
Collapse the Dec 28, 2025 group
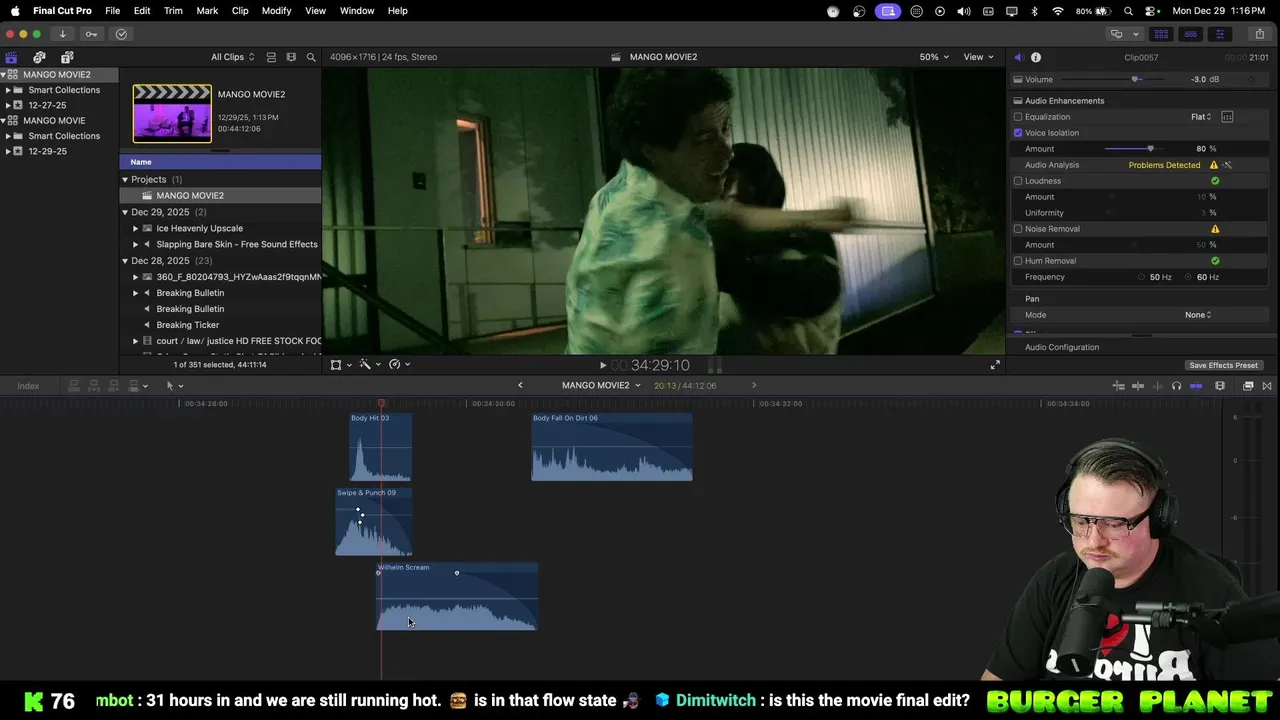coord(125,261)
